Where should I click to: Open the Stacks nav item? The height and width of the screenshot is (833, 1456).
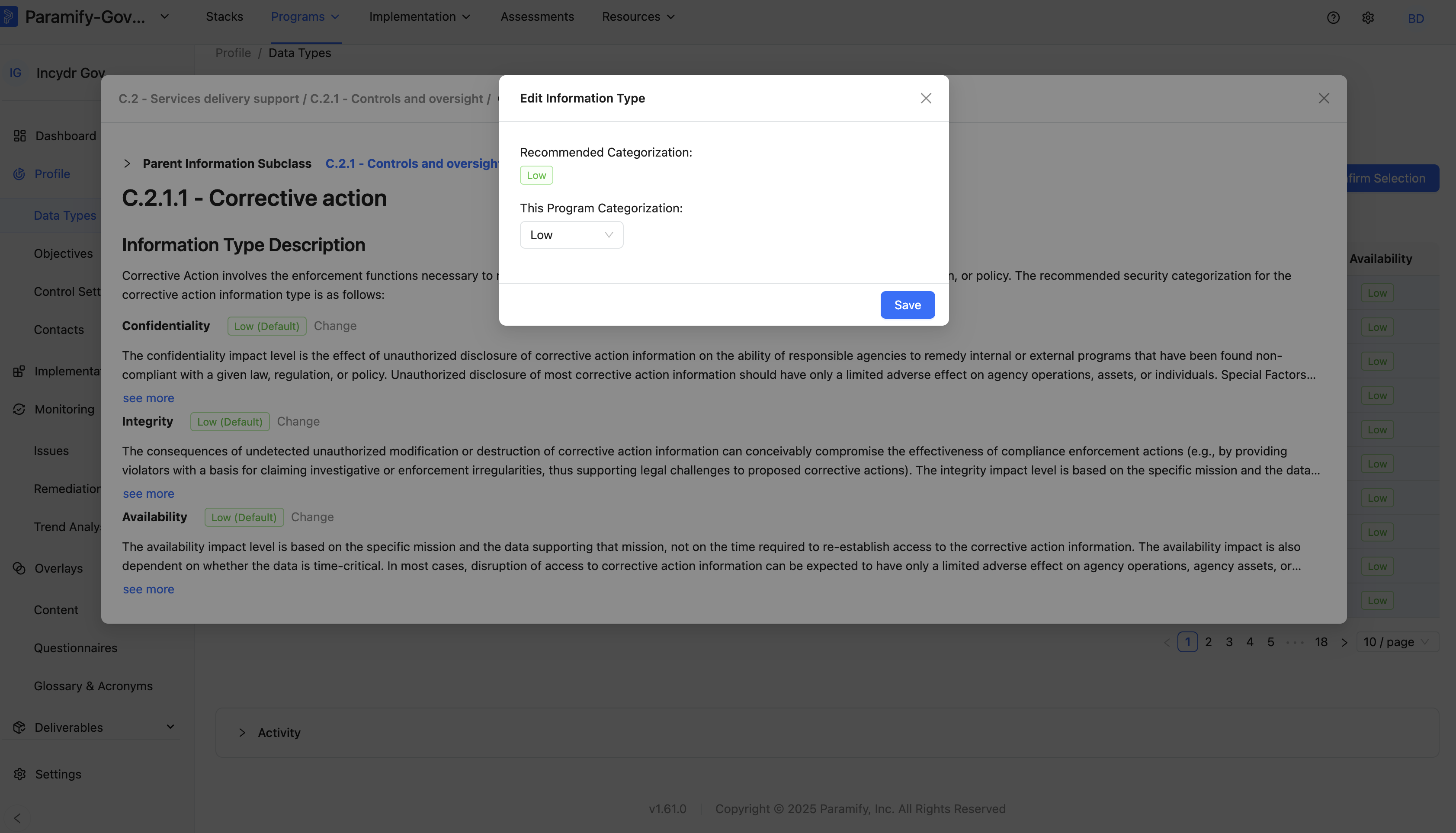[x=224, y=16]
